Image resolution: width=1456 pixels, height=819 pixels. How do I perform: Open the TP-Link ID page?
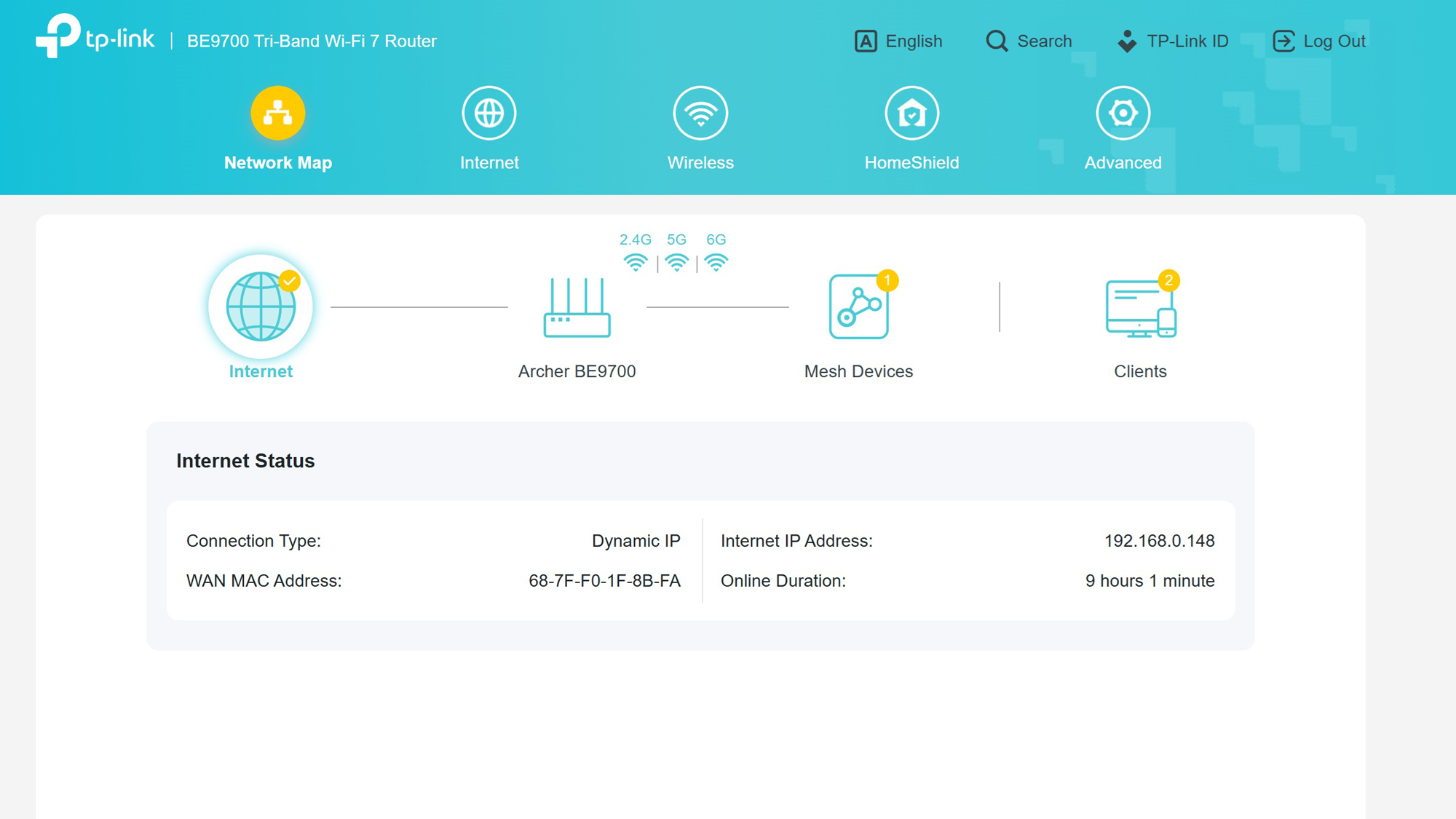(1173, 41)
